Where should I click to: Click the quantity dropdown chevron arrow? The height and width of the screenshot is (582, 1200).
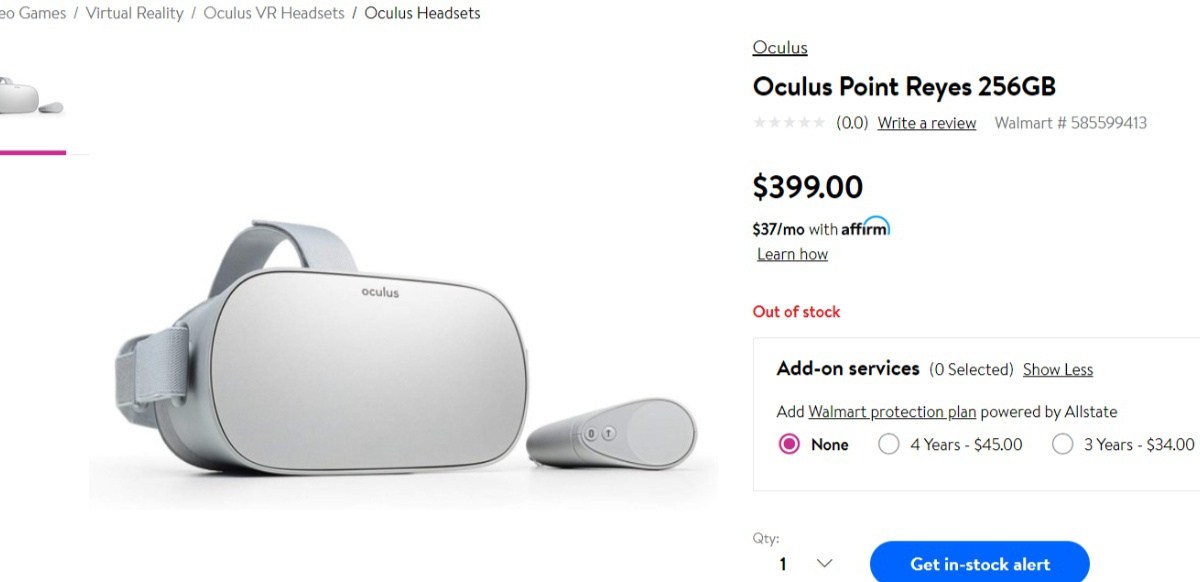click(824, 564)
